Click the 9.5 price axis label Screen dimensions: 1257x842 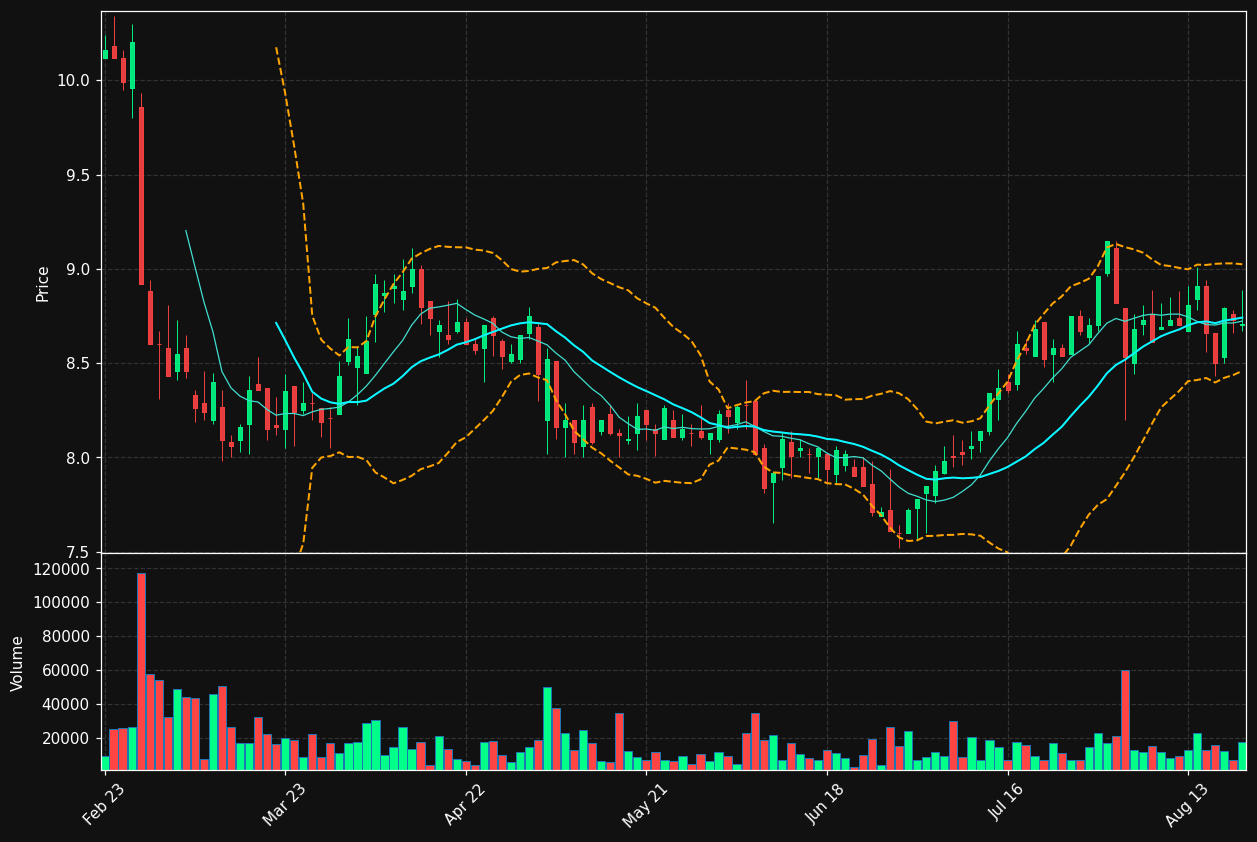pyautogui.click(x=78, y=175)
